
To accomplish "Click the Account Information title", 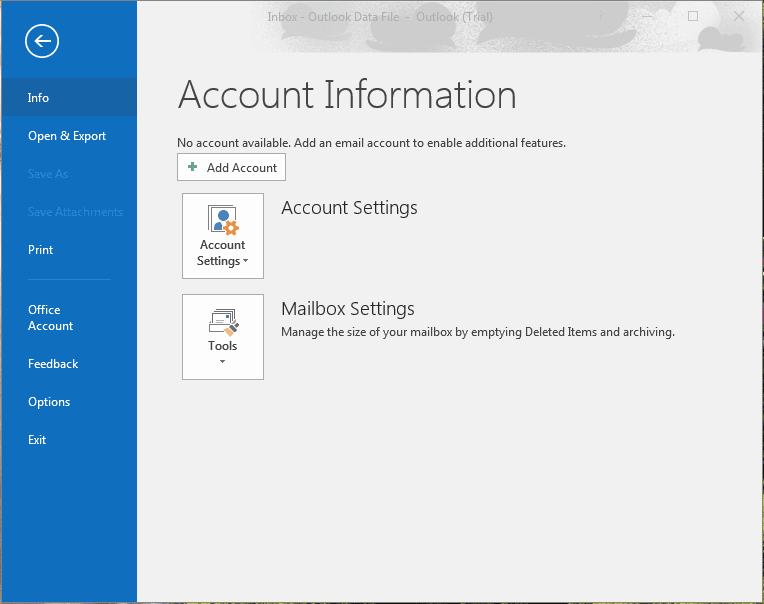I will pyautogui.click(x=347, y=95).
